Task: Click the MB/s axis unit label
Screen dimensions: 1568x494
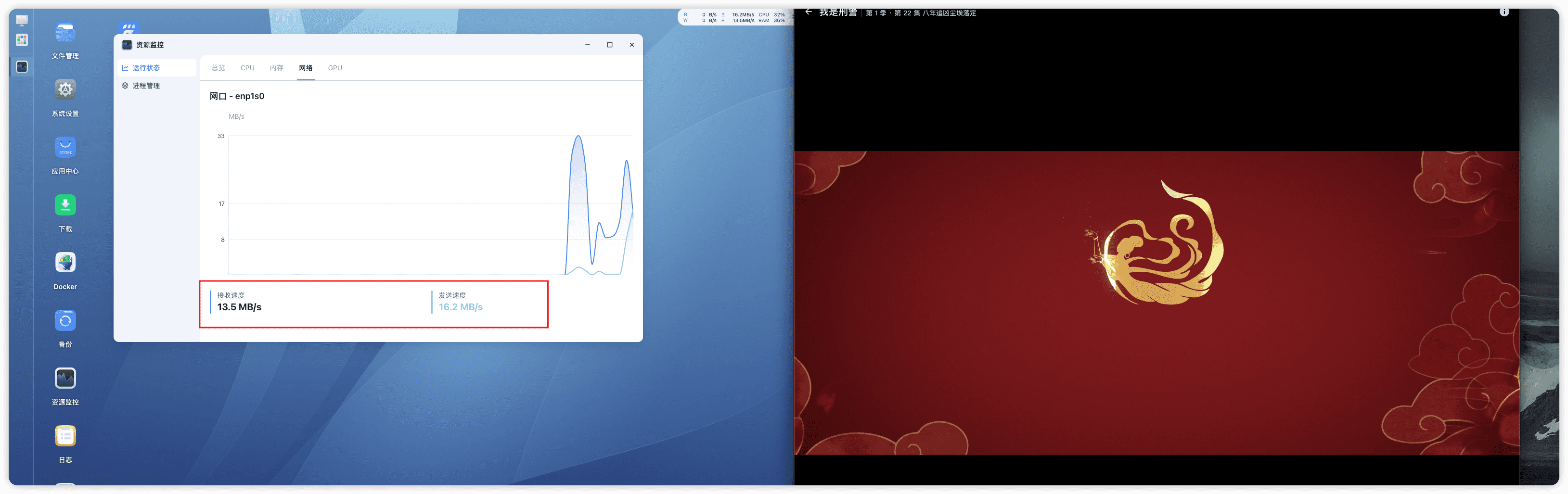Action: (x=236, y=117)
